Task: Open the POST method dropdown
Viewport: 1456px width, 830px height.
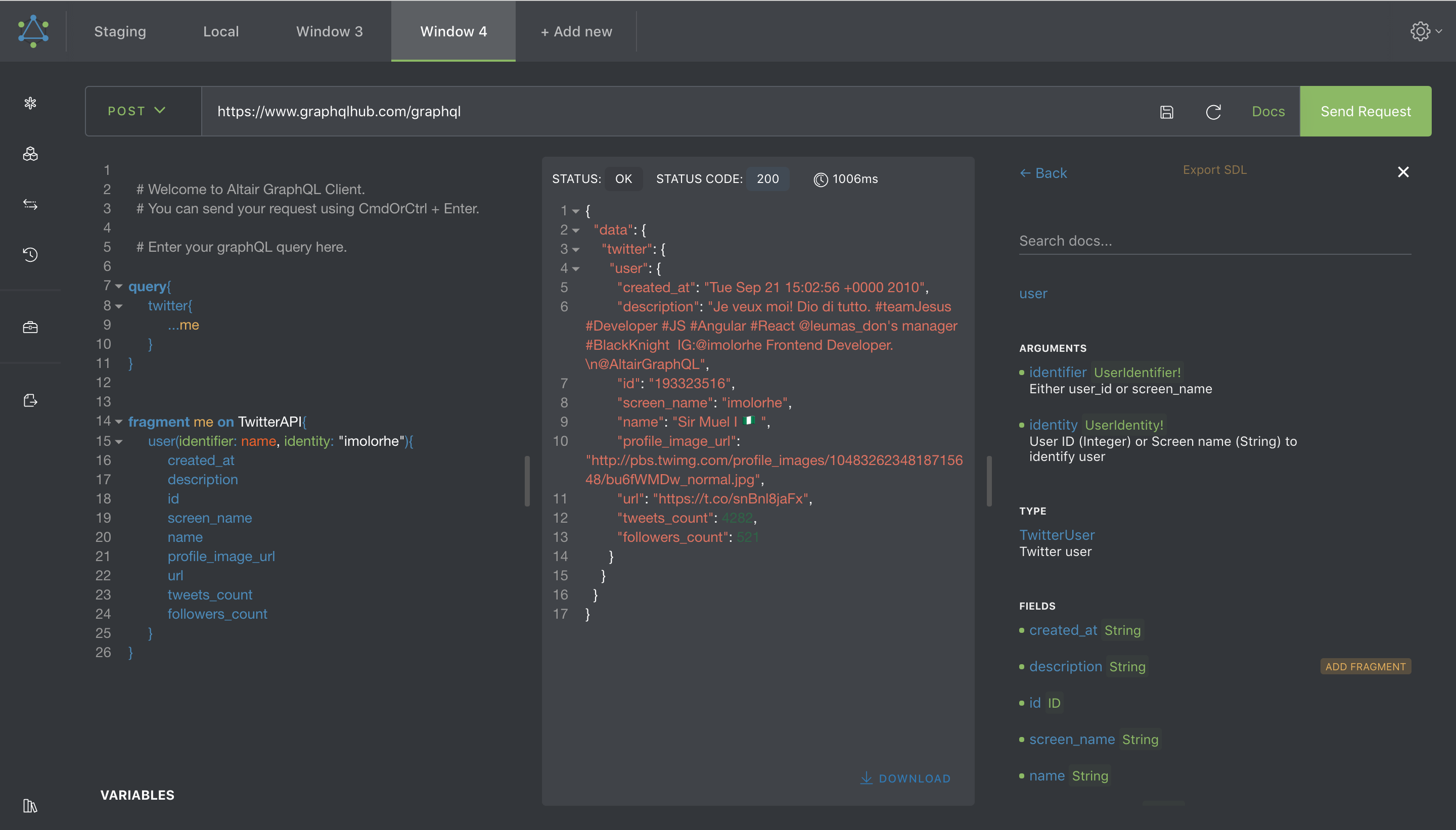Action: click(137, 111)
